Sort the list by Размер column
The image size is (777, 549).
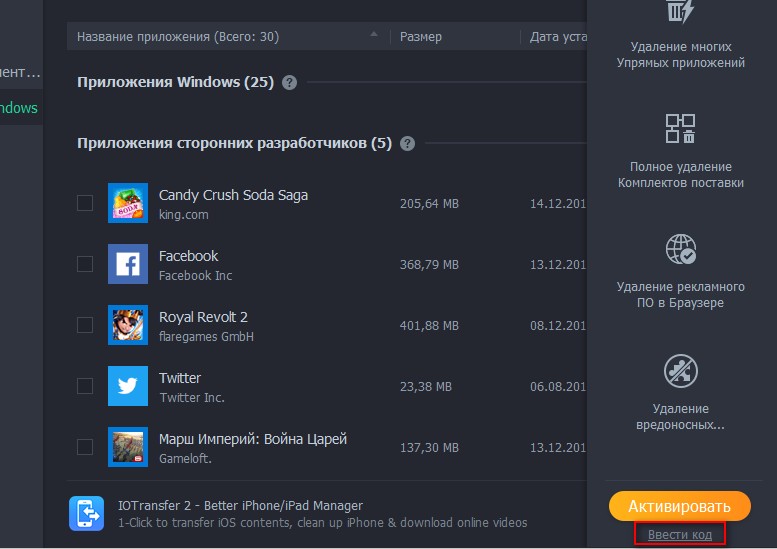(421, 37)
